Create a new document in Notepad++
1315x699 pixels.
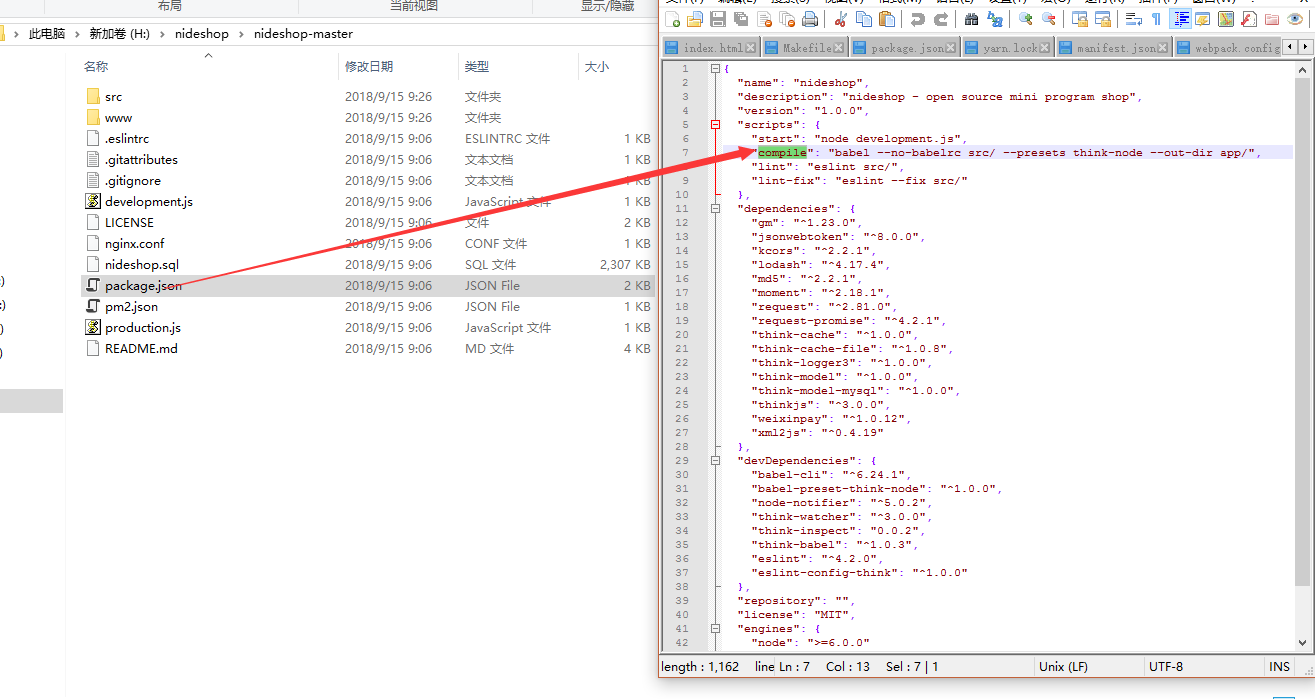(672, 19)
